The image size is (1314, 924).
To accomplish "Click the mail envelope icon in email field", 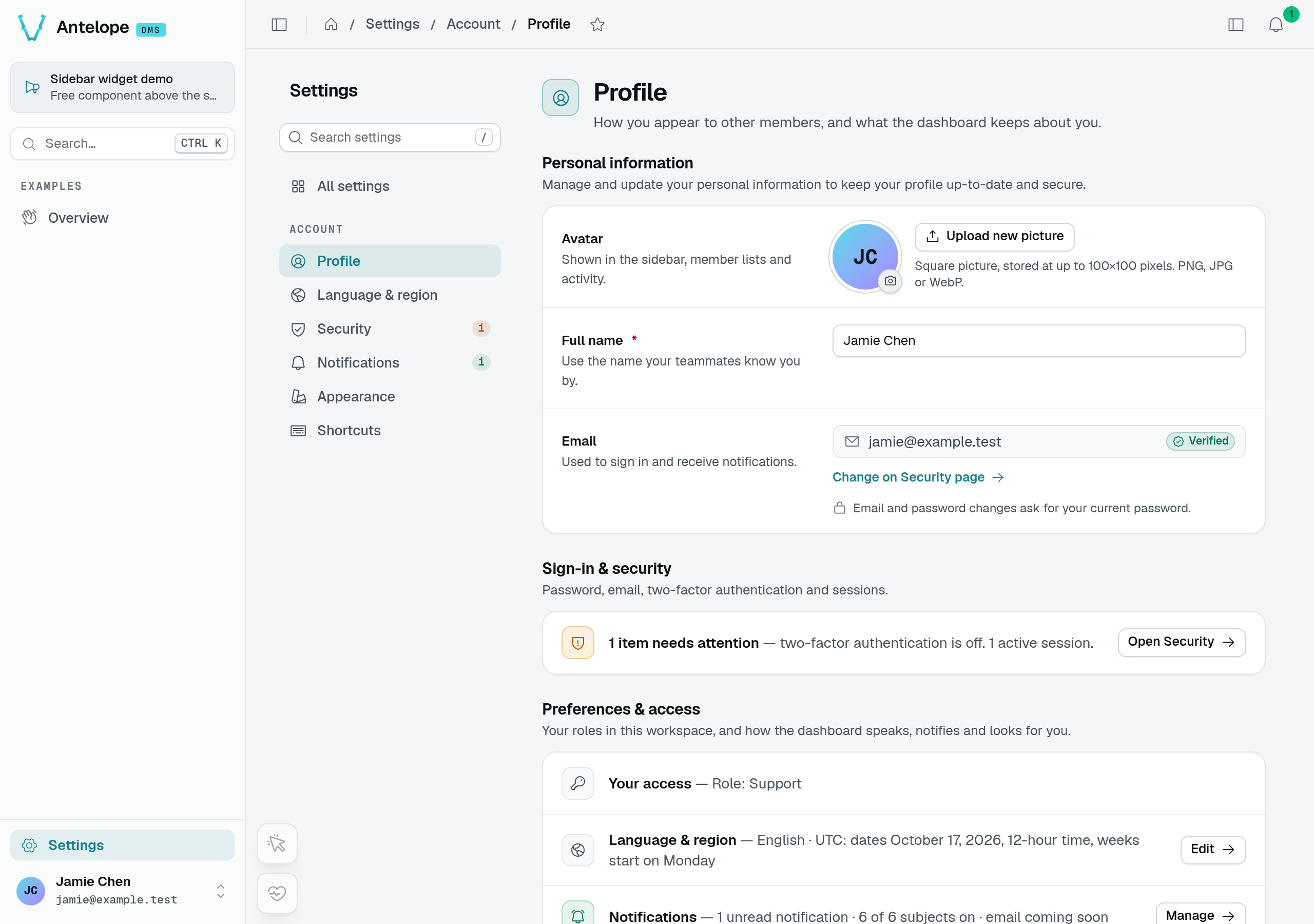I will click(852, 441).
